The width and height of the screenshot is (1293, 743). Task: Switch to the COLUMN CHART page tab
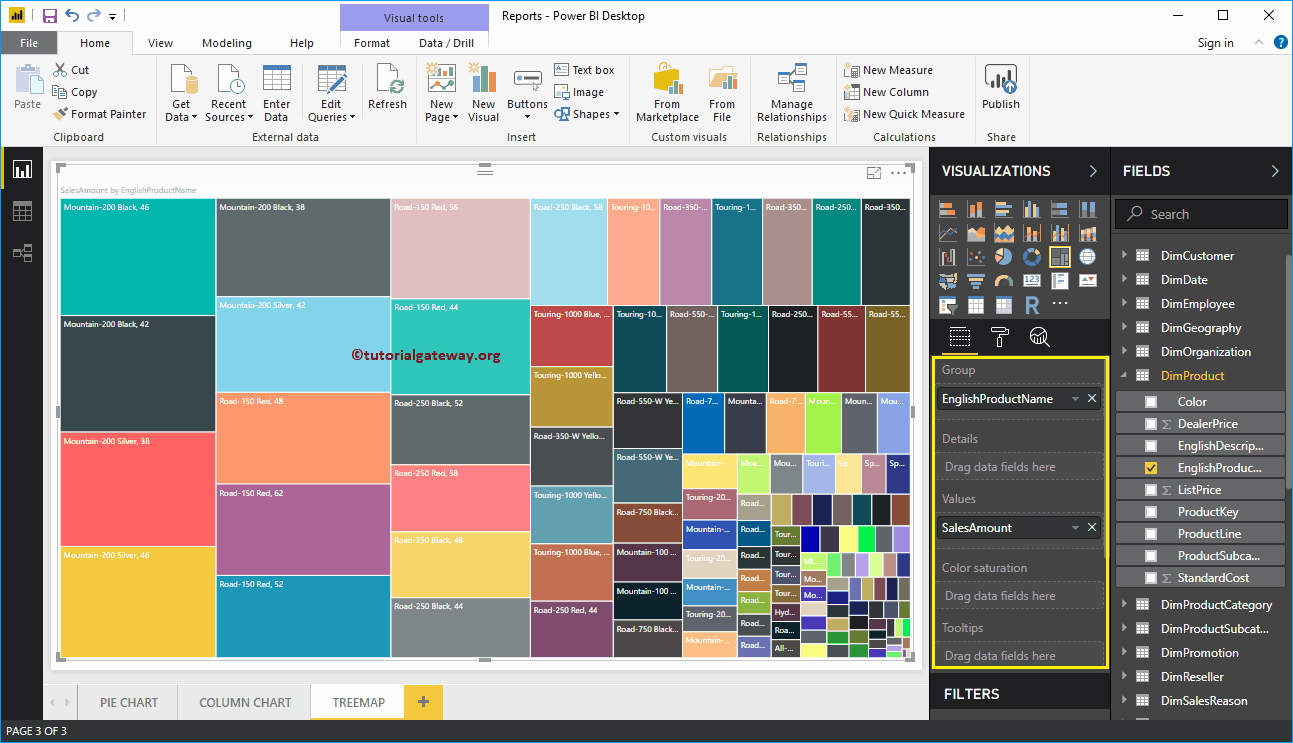tap(245, 702)
